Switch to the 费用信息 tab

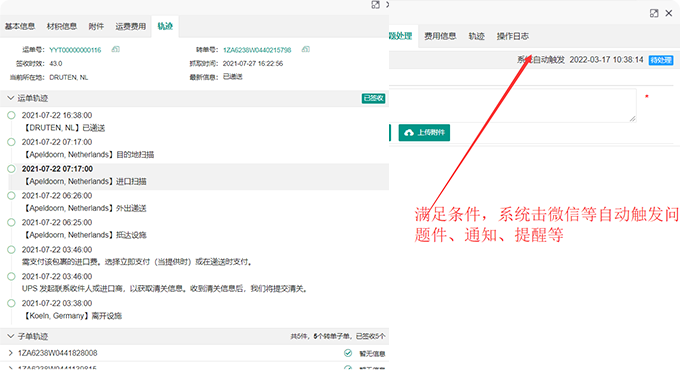click(440, 36)
